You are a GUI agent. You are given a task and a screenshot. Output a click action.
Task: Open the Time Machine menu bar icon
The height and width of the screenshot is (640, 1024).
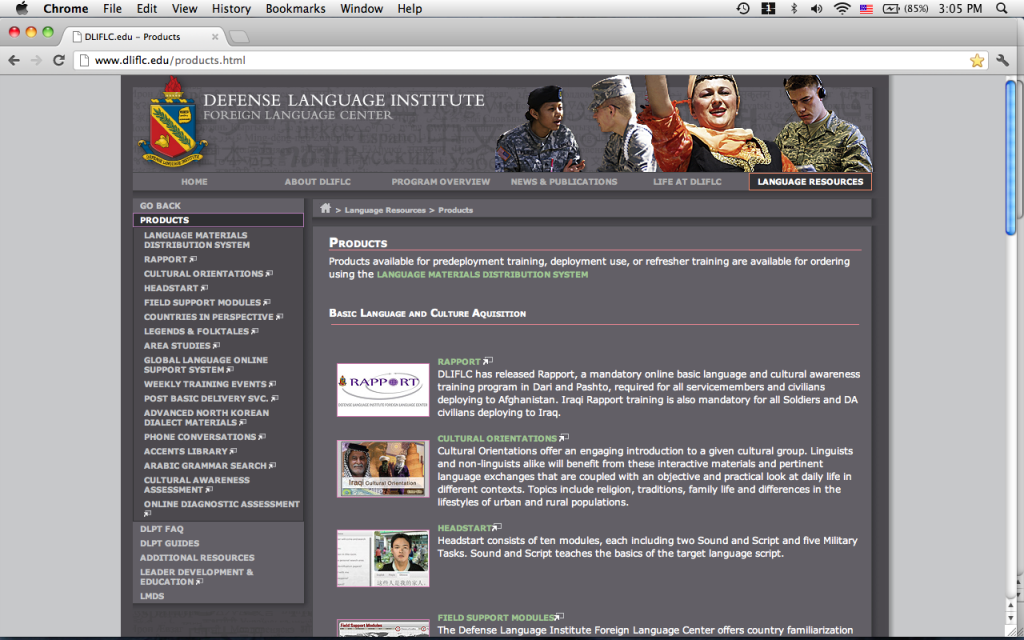[x=743, y=8]
